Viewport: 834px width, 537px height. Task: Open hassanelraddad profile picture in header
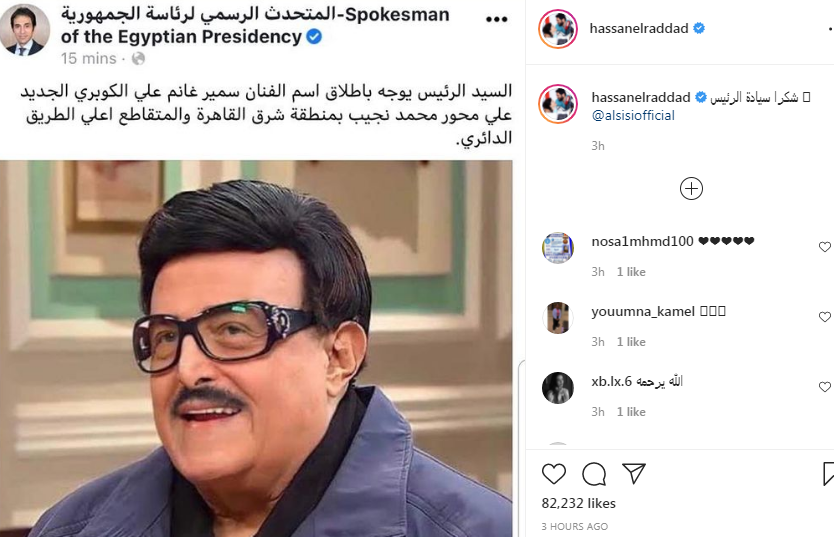[557, 28]
